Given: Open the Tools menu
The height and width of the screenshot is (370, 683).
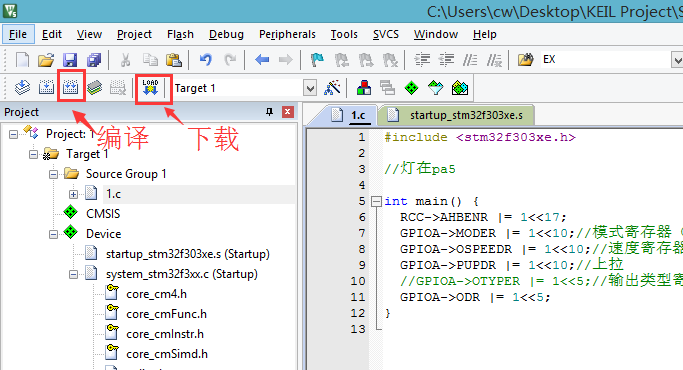Looking at the screenshot, I should click(344, 34).
